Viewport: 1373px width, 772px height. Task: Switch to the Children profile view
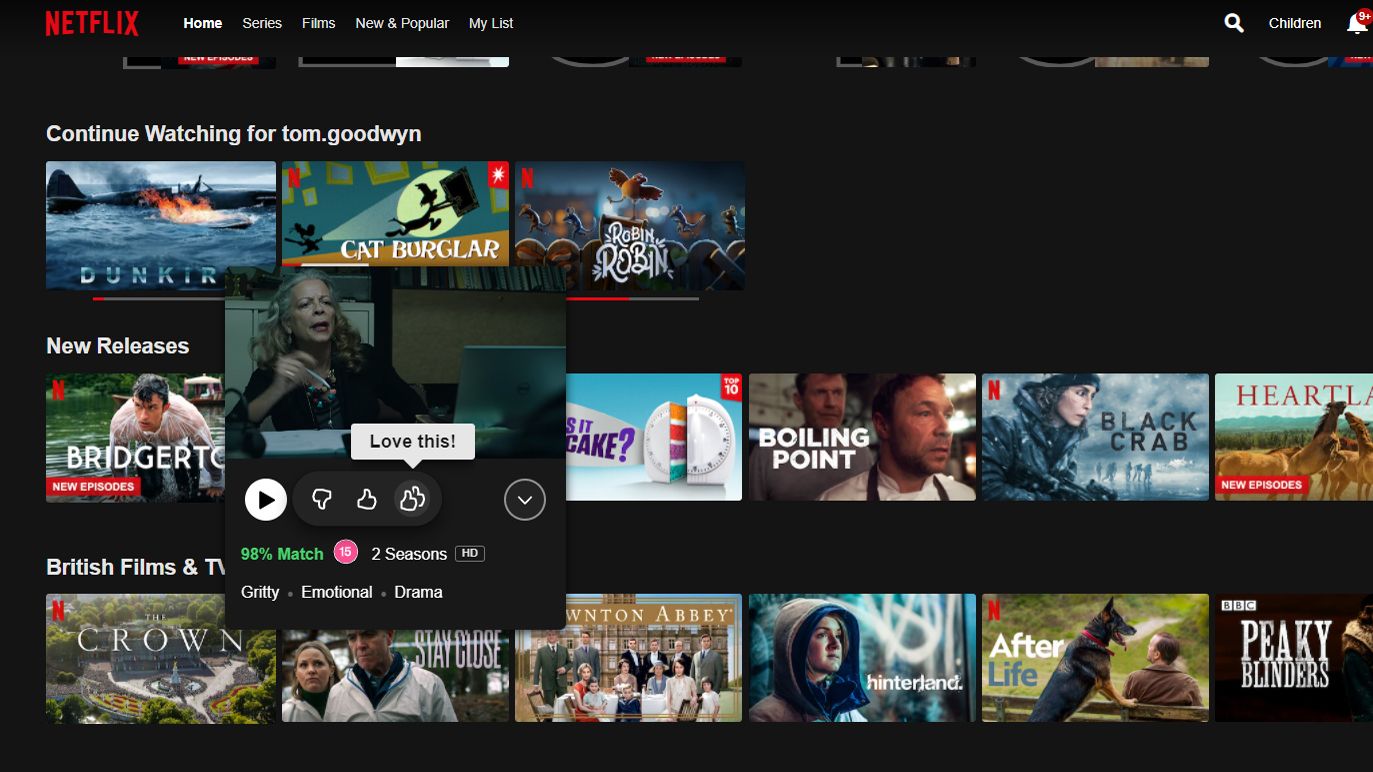(1294, 23)
